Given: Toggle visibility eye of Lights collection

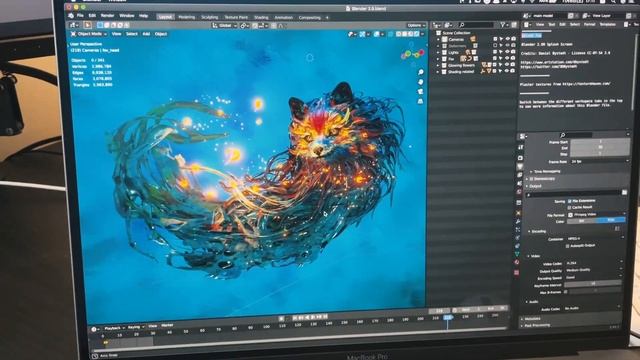Looking at the screenshot, I should pyautogui.click(x=507, y=52).
